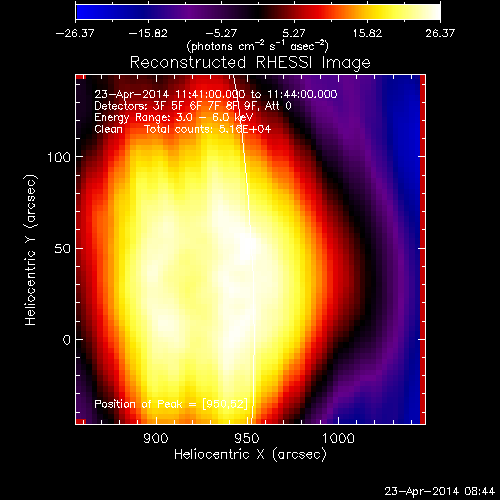The height and width of the screenshot is (500, 500).
Task: Click the '-15.82' colorbar label
Action: [x=148, y=33]
